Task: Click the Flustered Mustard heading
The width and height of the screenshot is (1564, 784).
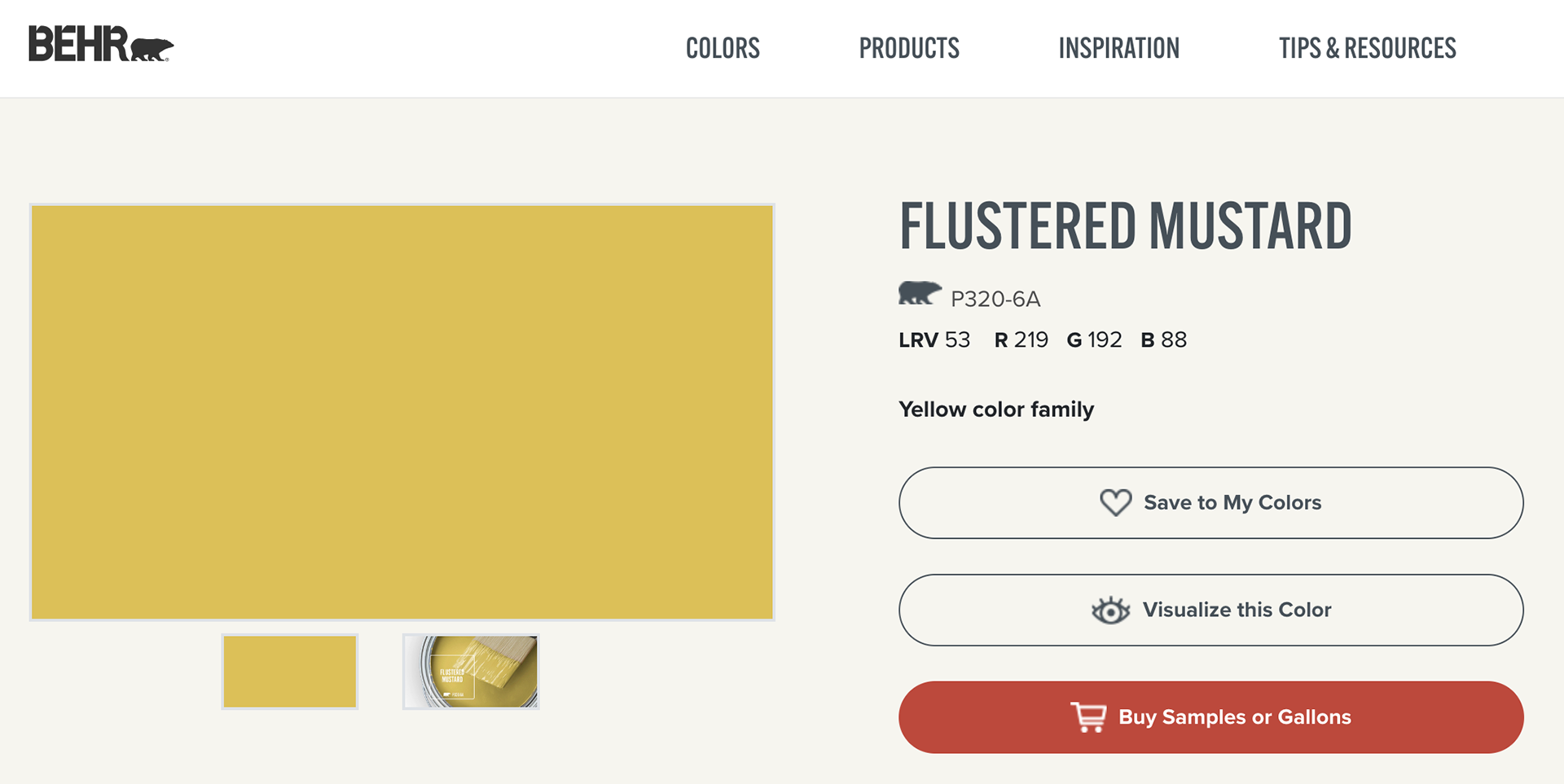Action: 1125,226
